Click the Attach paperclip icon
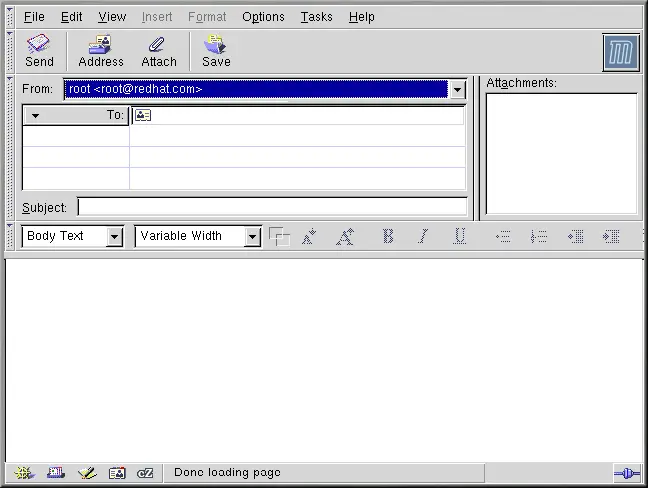The width and height of the screenshot is (648, 488). click(x=158, y=51)
